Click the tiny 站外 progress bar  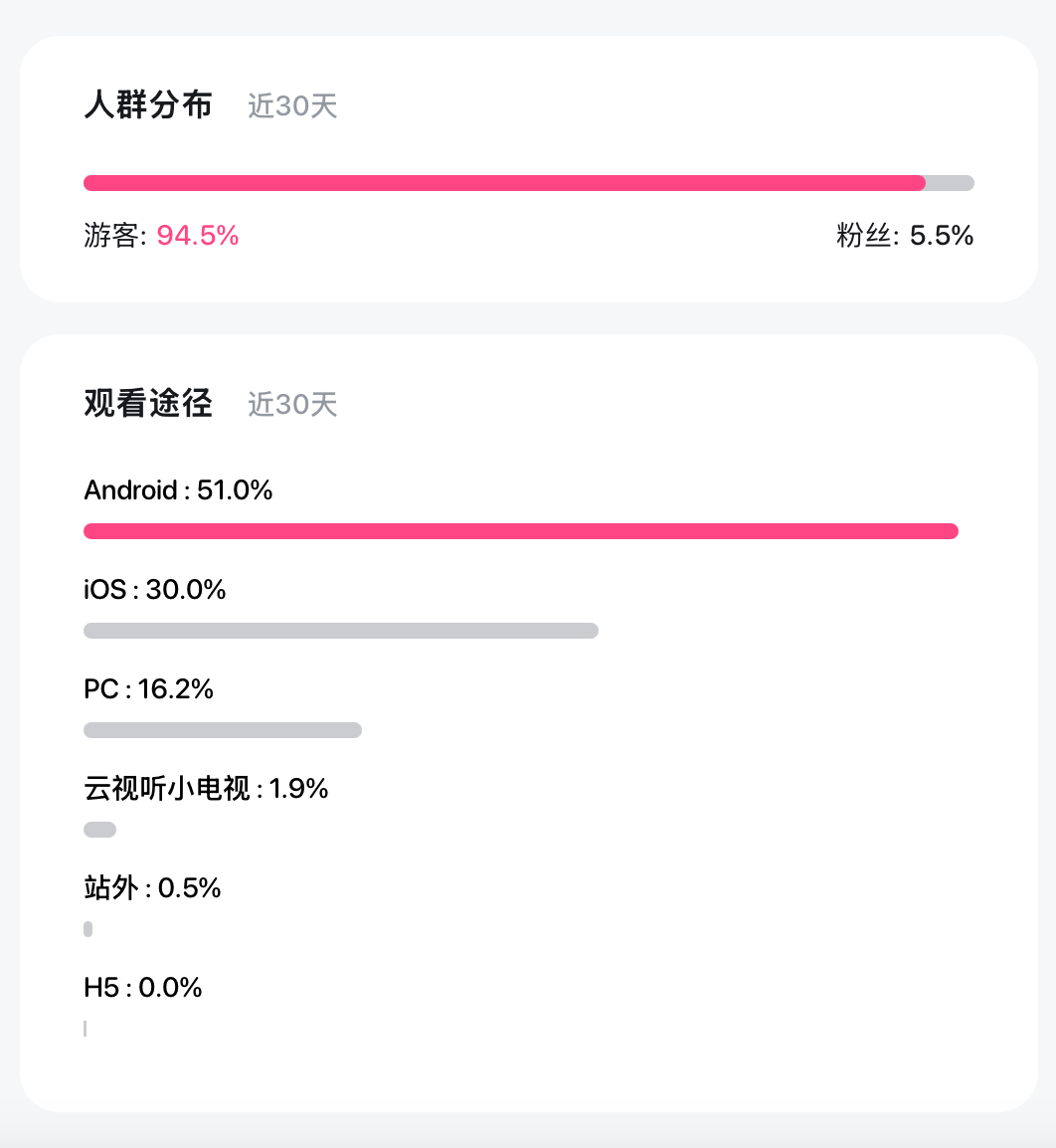(88, 929)
